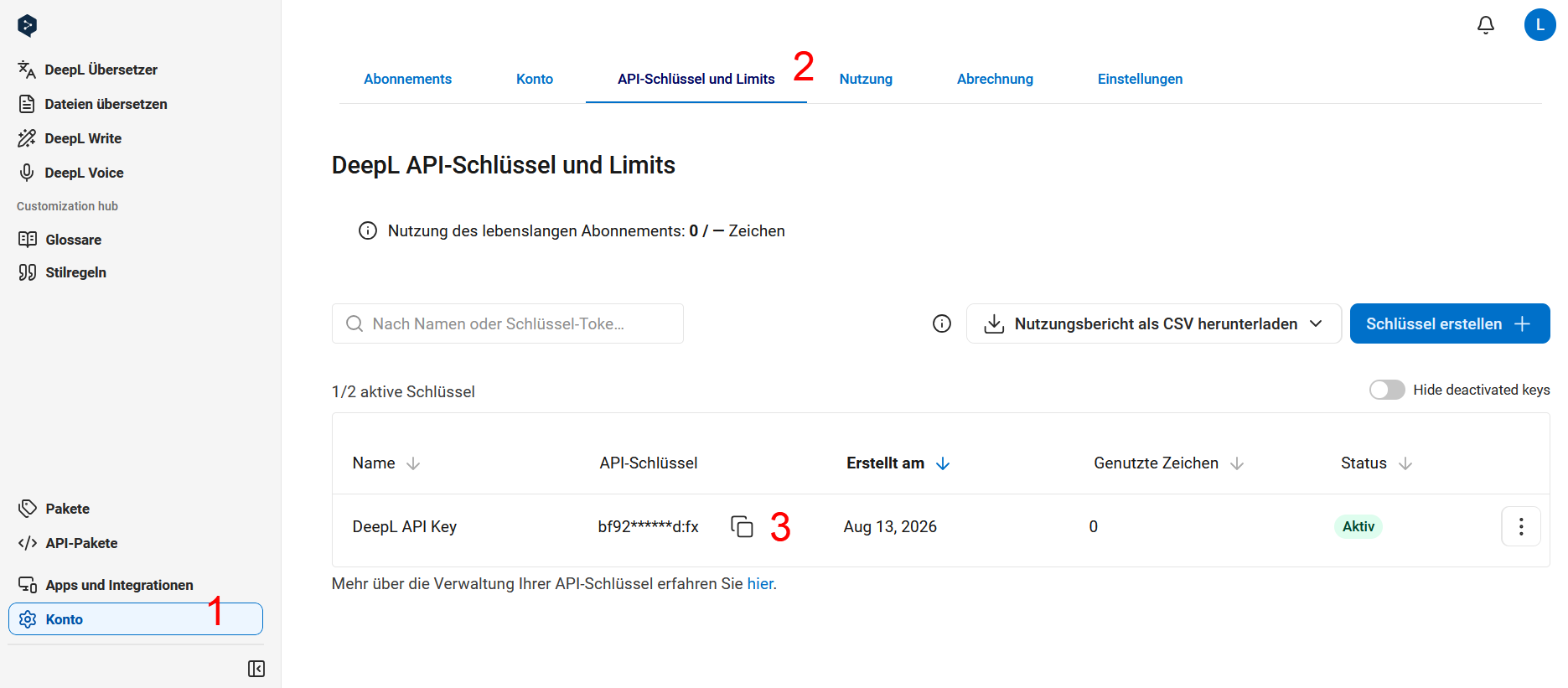
Task: Switch to Abonnements tab
Action: pos(407,79)
